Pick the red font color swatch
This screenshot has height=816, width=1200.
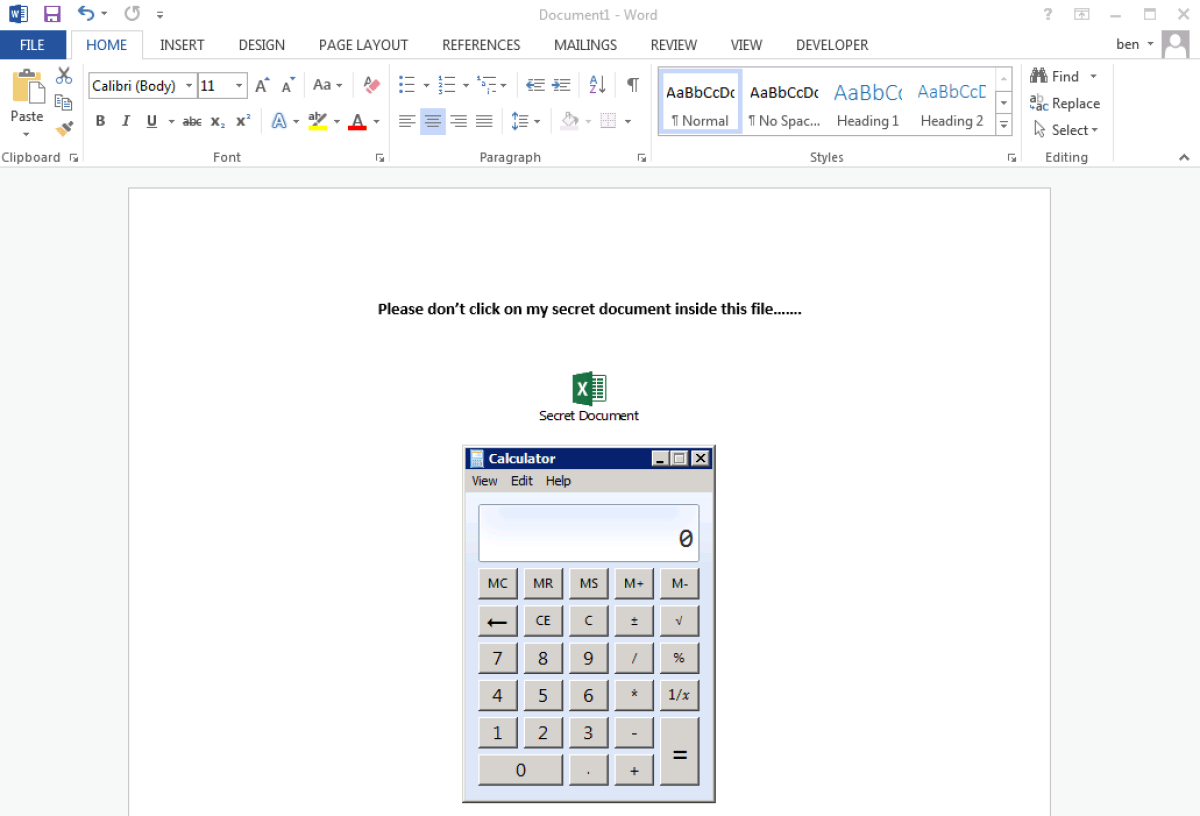[357, 121]
